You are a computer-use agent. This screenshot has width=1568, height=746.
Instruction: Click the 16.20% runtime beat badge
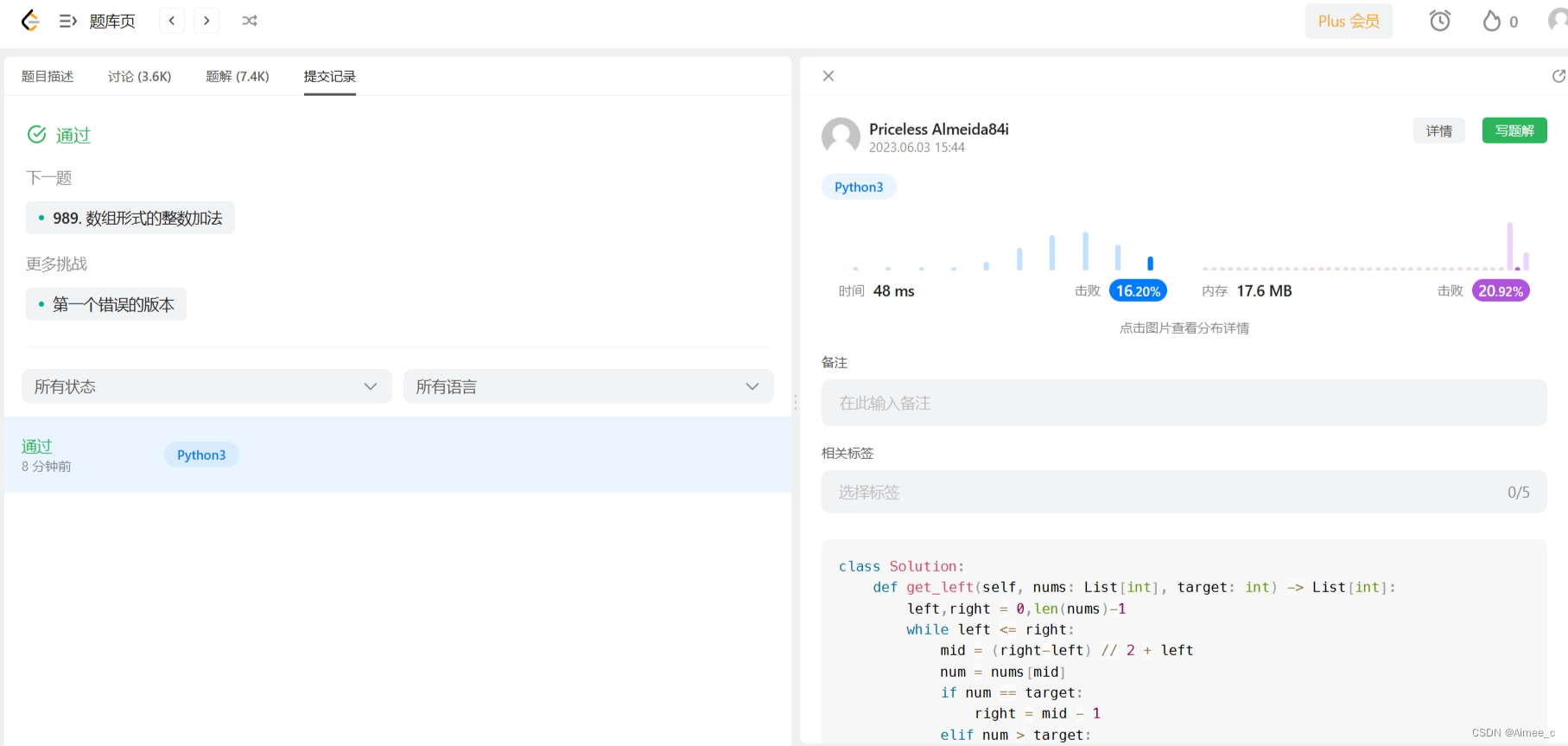[1138, 291]
